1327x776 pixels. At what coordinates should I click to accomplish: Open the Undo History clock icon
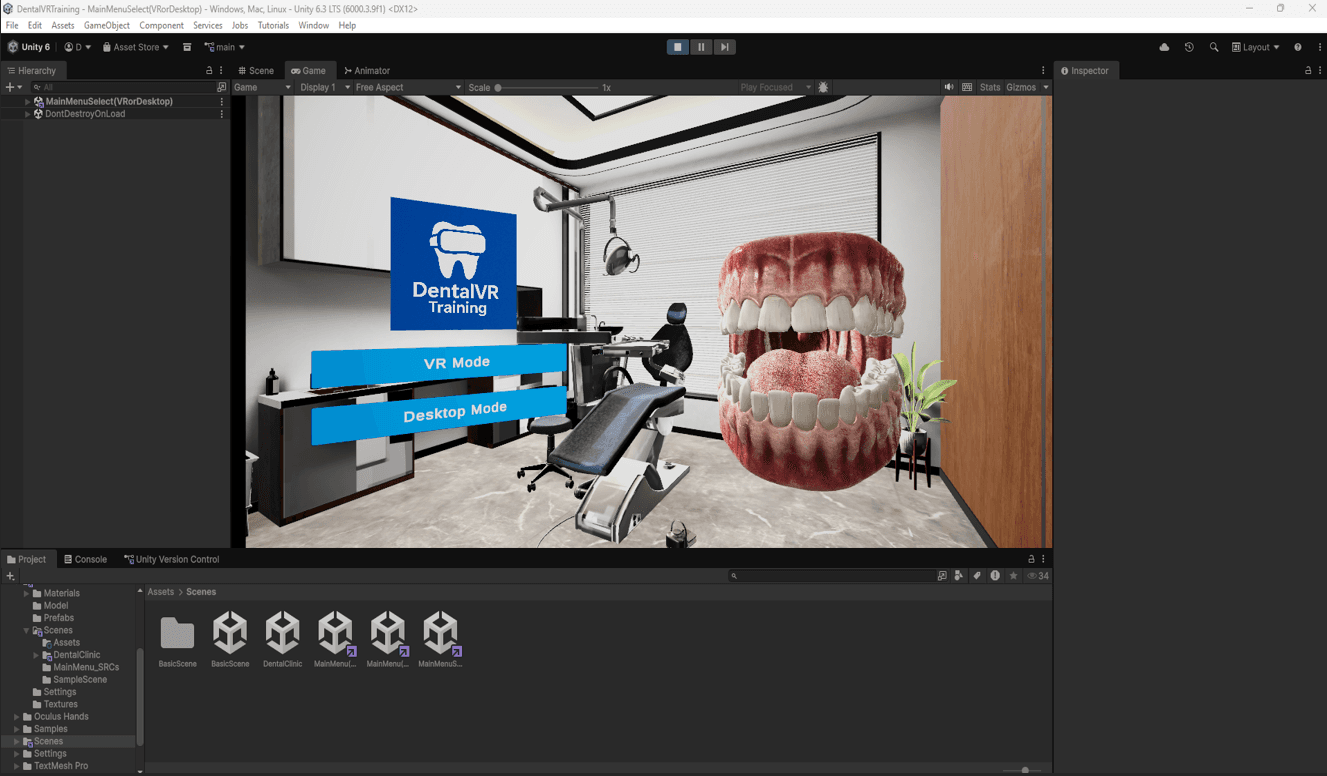[x=1189, y=47]
